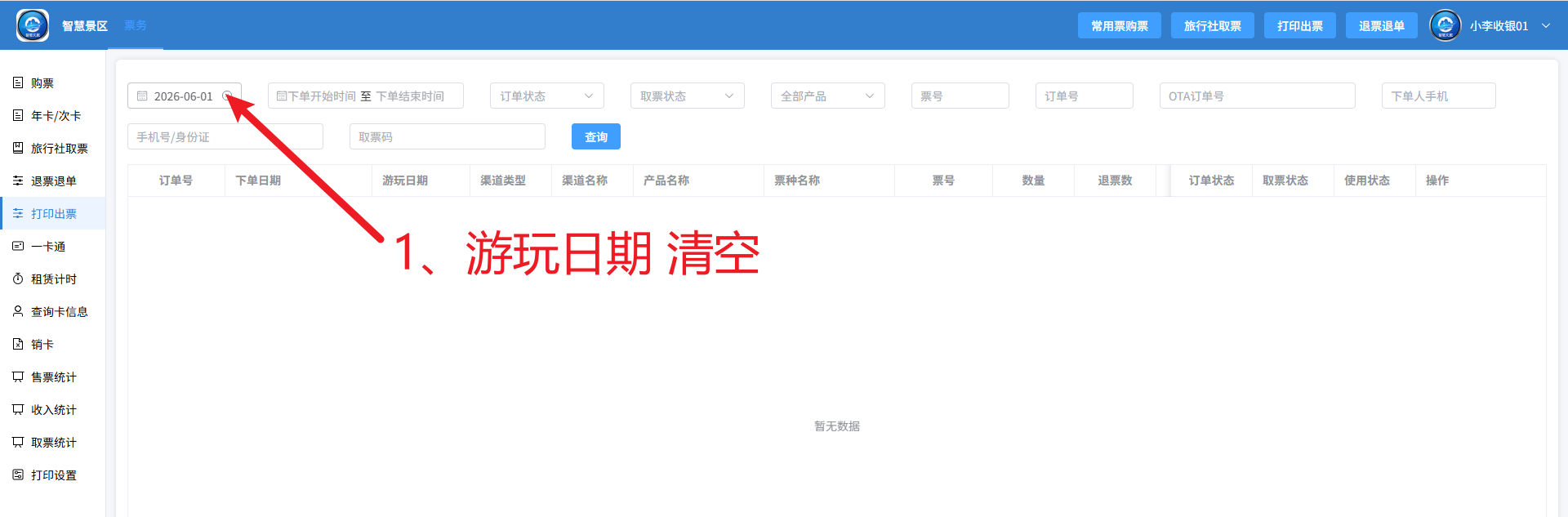Click the 收入统计 sidebar icon
Image resolution: width=1568 pixels, height=517 pixels.
18,409
